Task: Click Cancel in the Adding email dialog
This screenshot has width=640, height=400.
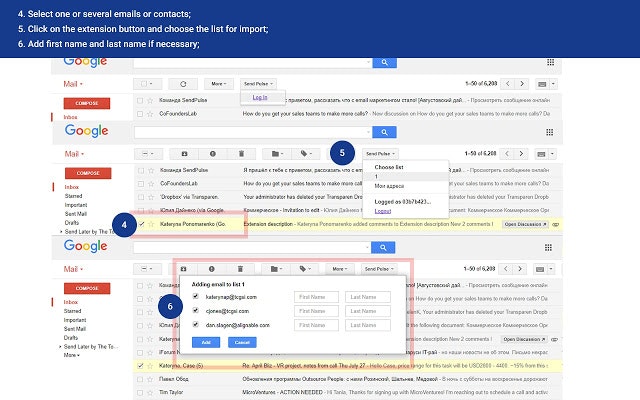Action: coord(242,342)
